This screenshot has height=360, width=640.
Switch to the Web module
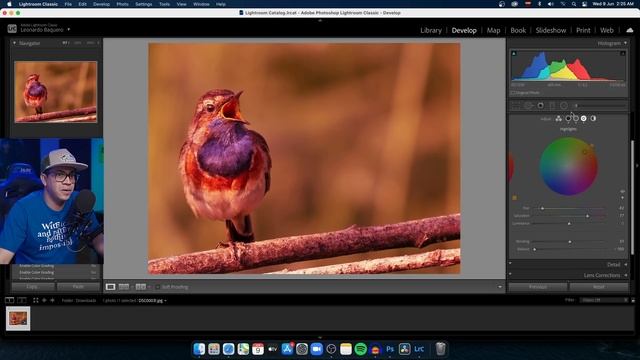(x=607, y=30)
